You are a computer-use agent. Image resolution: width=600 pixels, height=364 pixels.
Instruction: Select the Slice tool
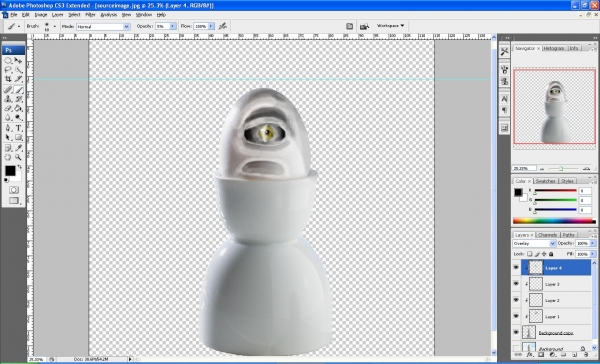tap(18, 79)
